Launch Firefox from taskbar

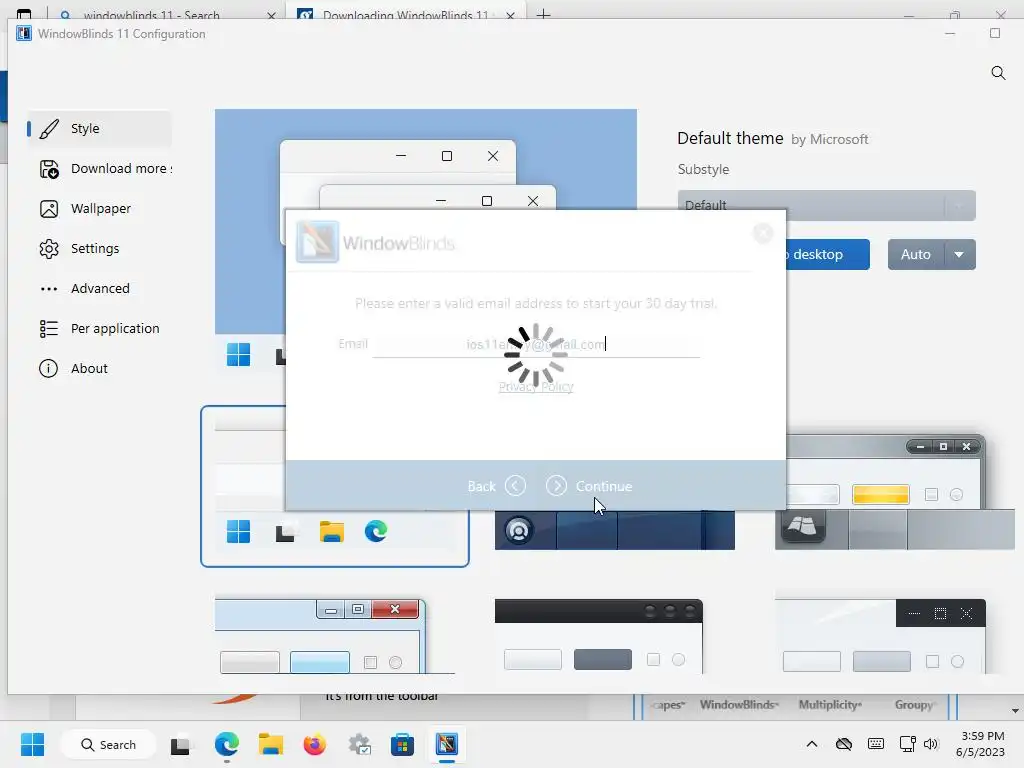pos(315,744)
